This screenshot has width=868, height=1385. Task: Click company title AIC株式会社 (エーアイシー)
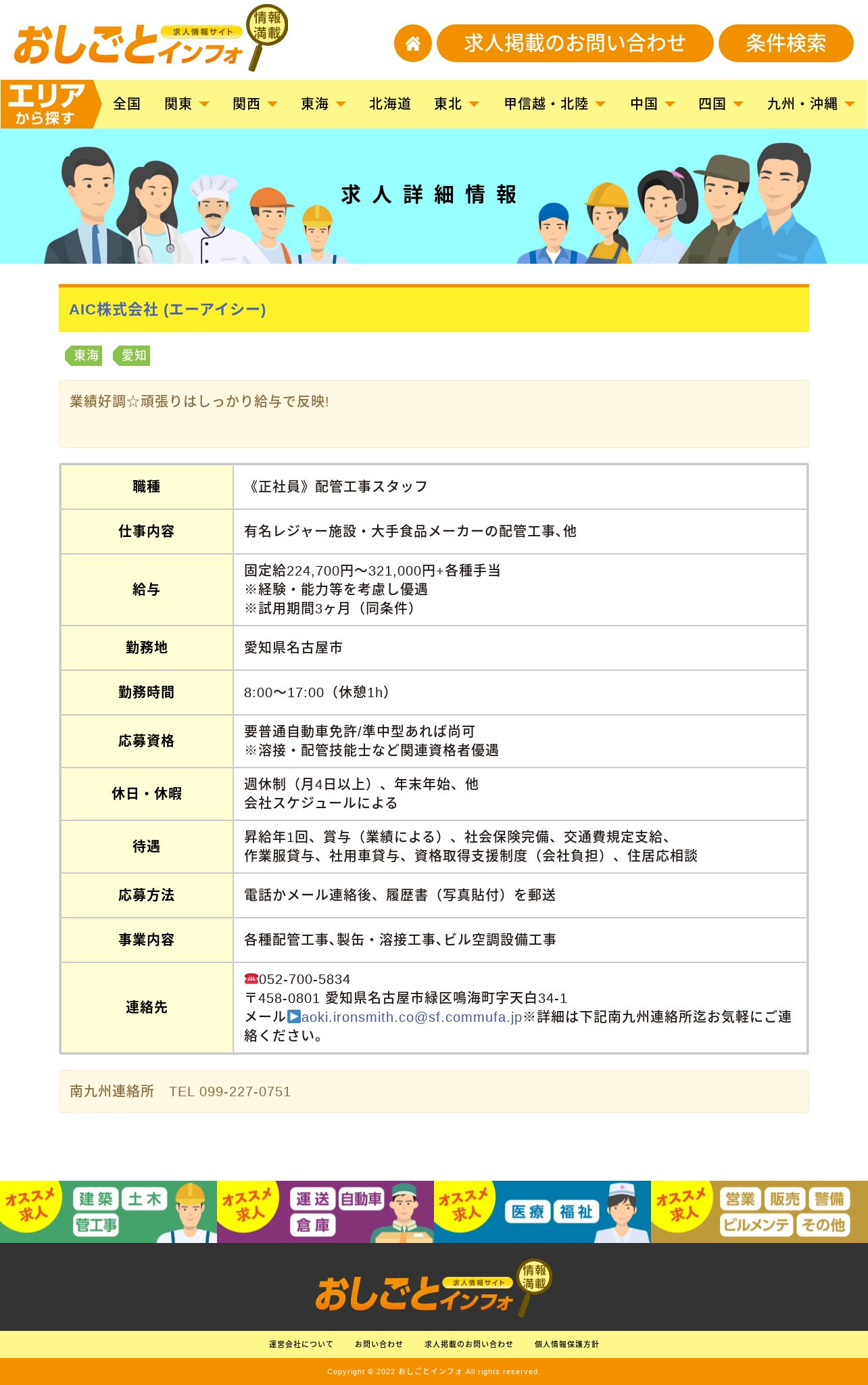(168, 310)
